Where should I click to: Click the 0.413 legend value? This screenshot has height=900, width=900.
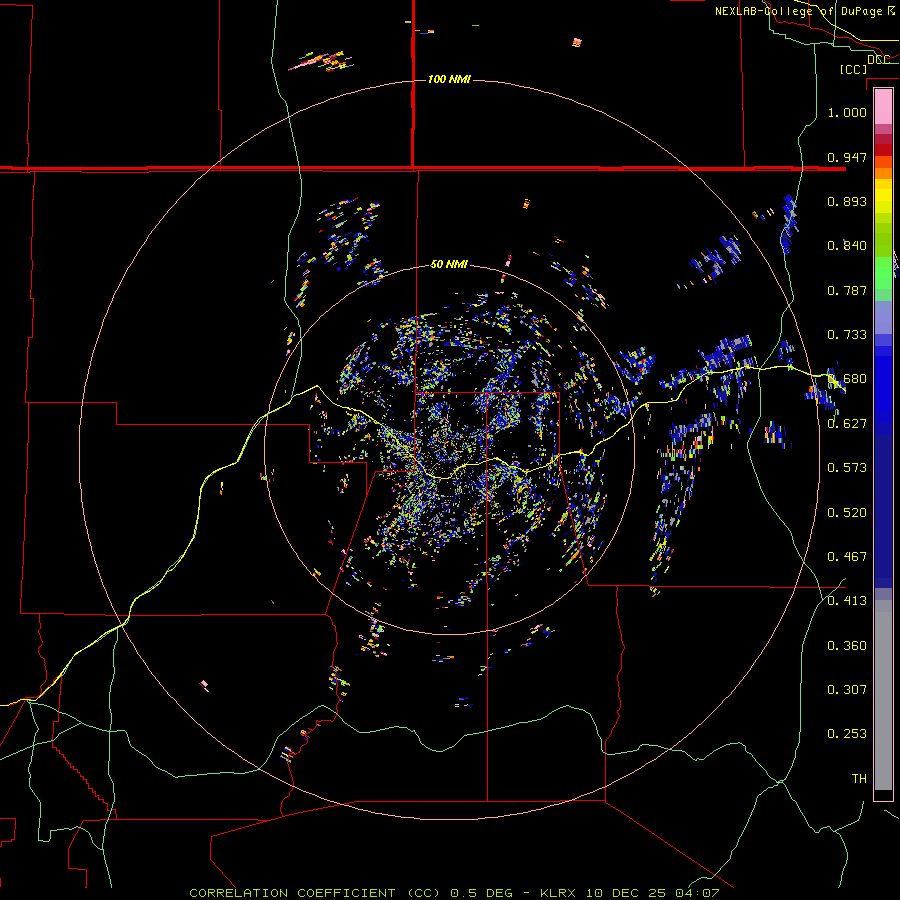[847, 601]
